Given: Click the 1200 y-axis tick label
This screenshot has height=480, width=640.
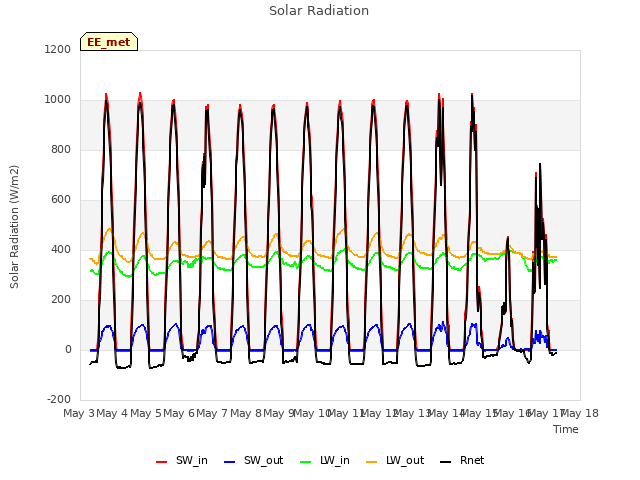Looking at the screenshot, I should coord(58,49).
